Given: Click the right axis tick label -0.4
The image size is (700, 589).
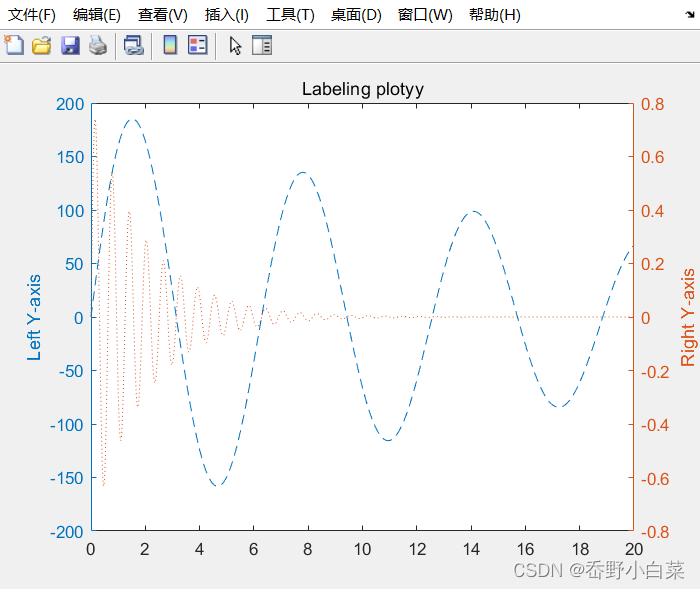Looking at the screenshot, I should (x=655, y=425).
